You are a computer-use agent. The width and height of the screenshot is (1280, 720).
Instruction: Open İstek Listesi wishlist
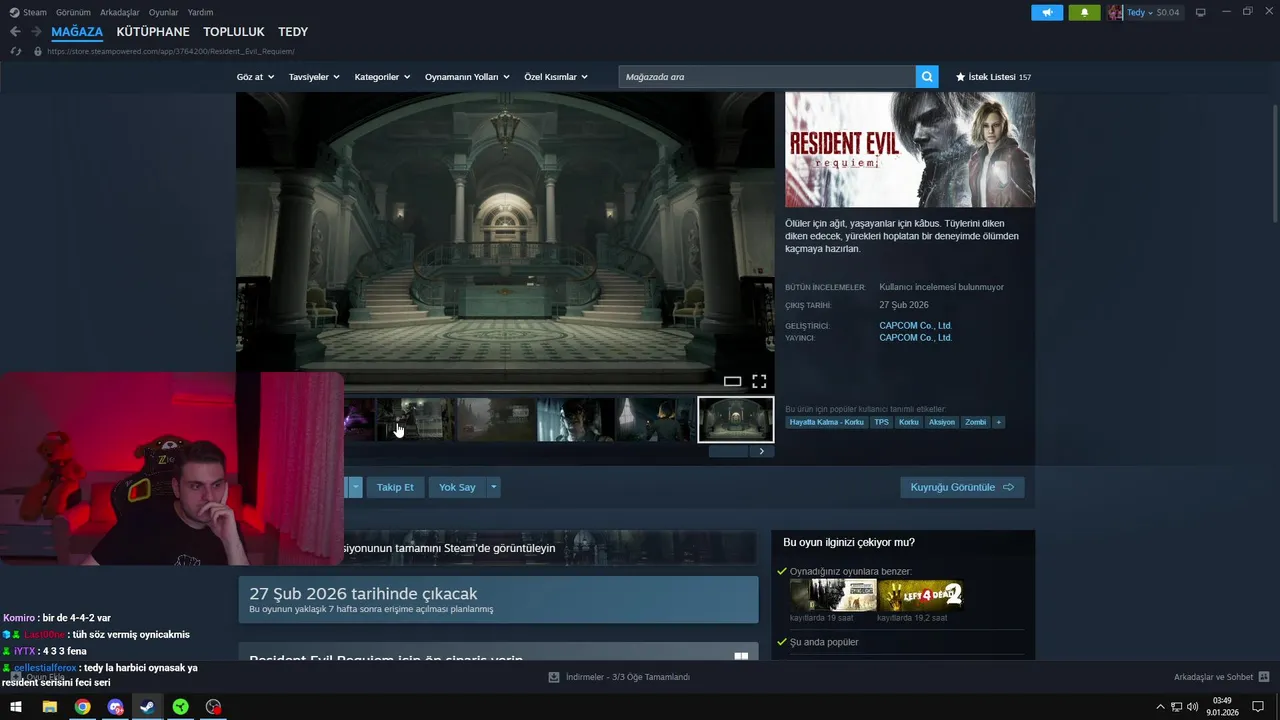993,77
